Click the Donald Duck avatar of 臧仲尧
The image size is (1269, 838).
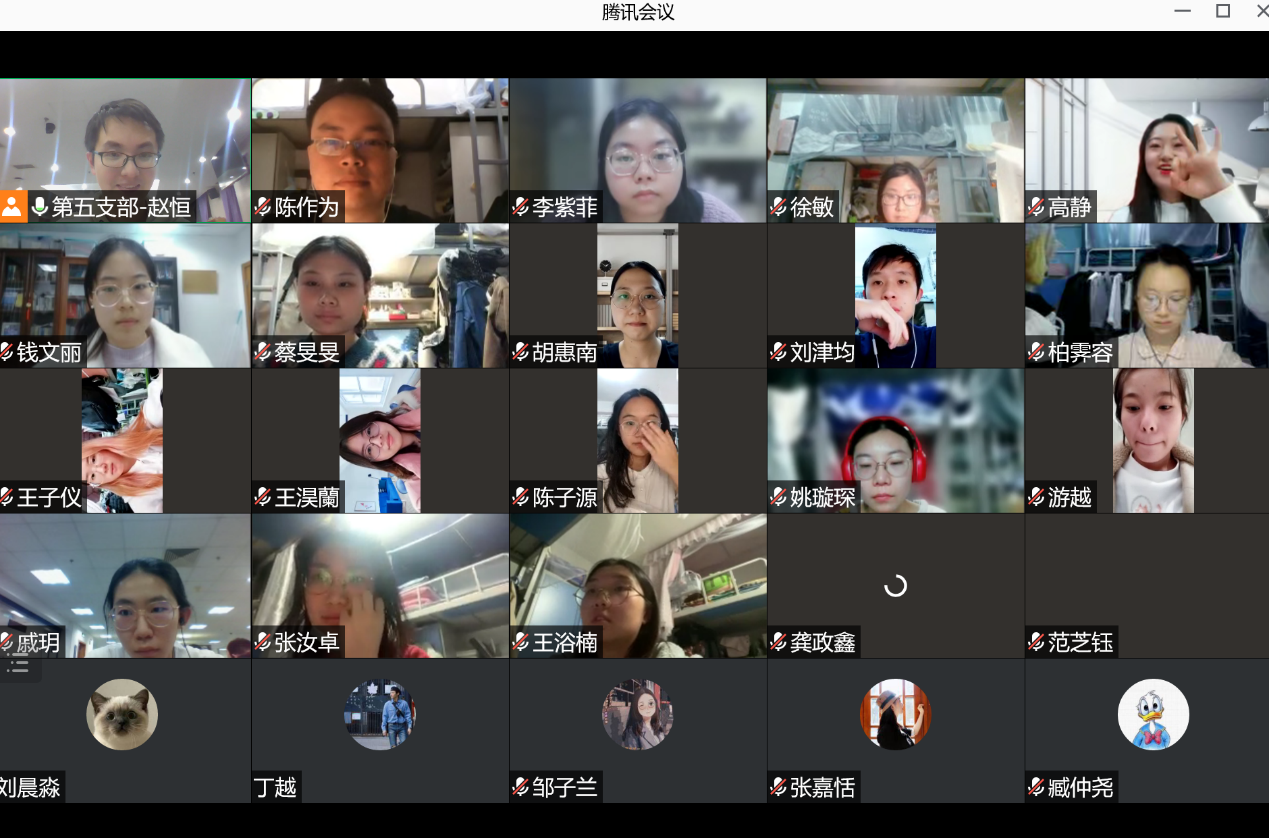1153,715
